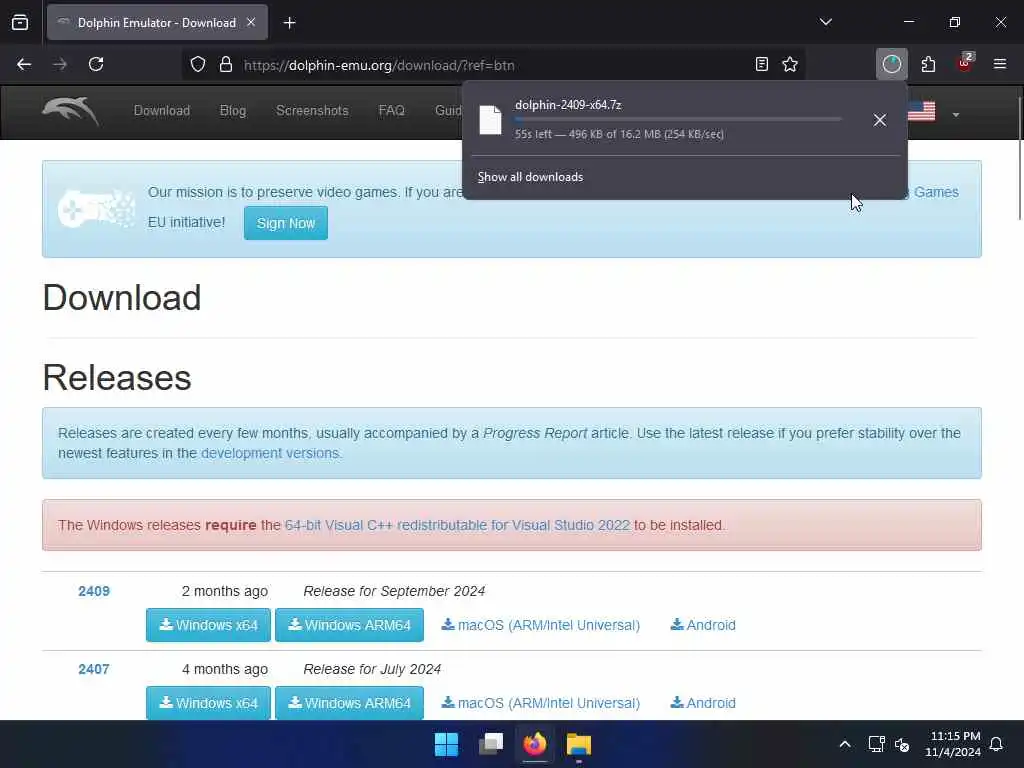The height and width of the screenshot is (768, 1024).
Task: Open the Firefox hamburger menu
Action: 1000,64
